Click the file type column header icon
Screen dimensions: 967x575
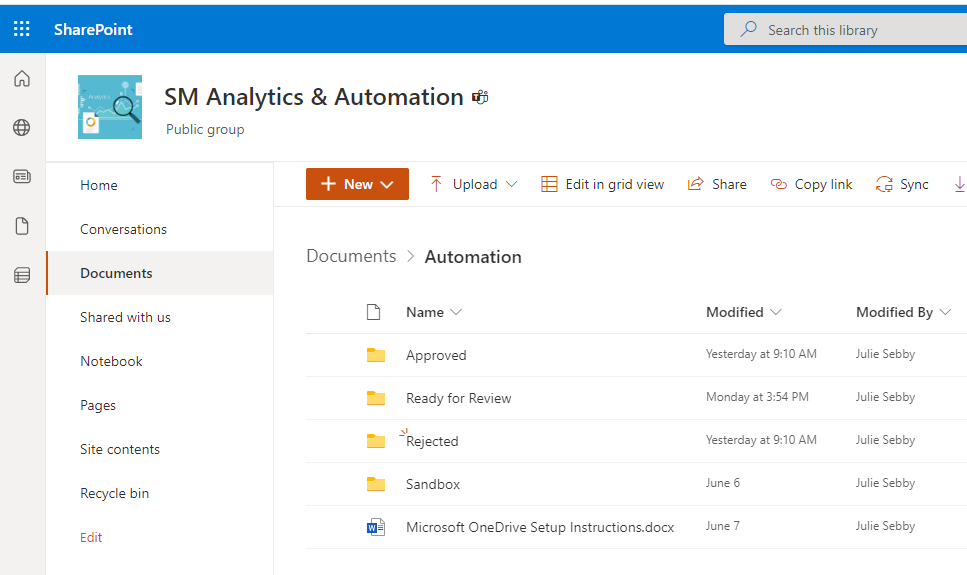pos(373,312)
